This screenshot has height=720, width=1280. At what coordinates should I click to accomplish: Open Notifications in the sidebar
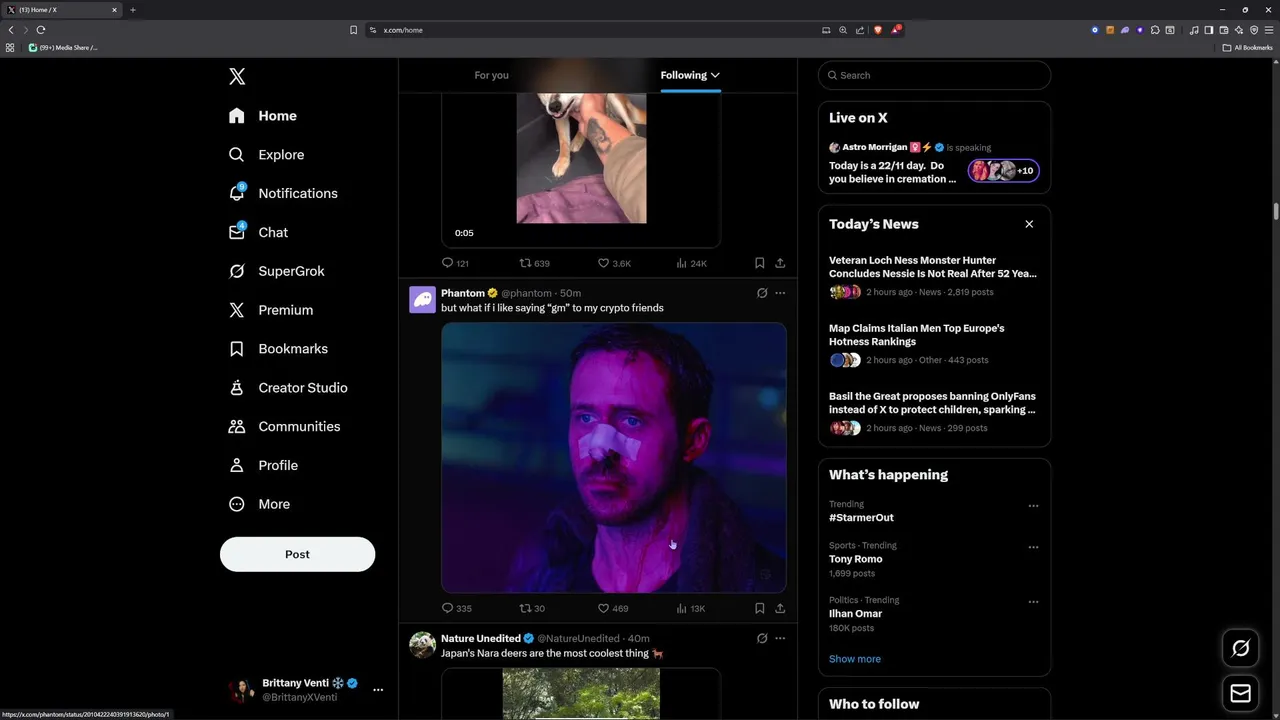(x=283, y=193)
